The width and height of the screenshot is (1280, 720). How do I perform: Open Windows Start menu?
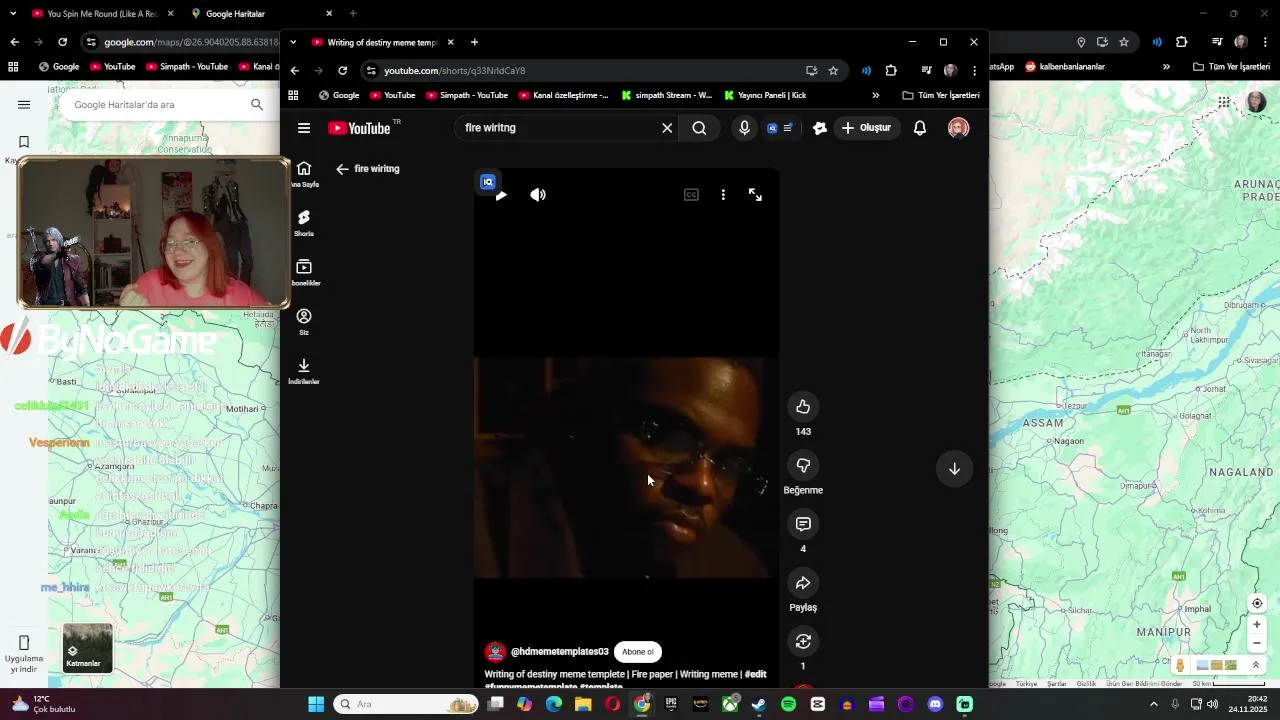click(x=316, y=704)
